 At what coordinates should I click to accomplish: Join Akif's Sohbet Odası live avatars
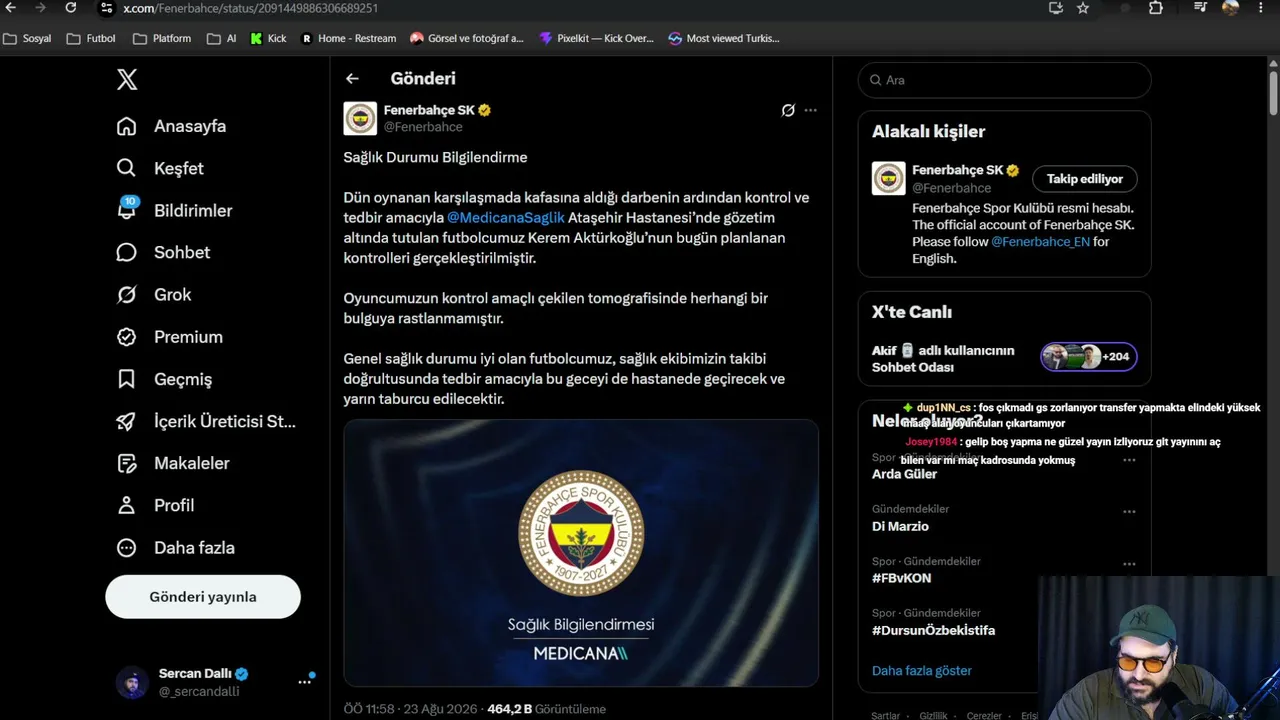[x=1089, y=357]
